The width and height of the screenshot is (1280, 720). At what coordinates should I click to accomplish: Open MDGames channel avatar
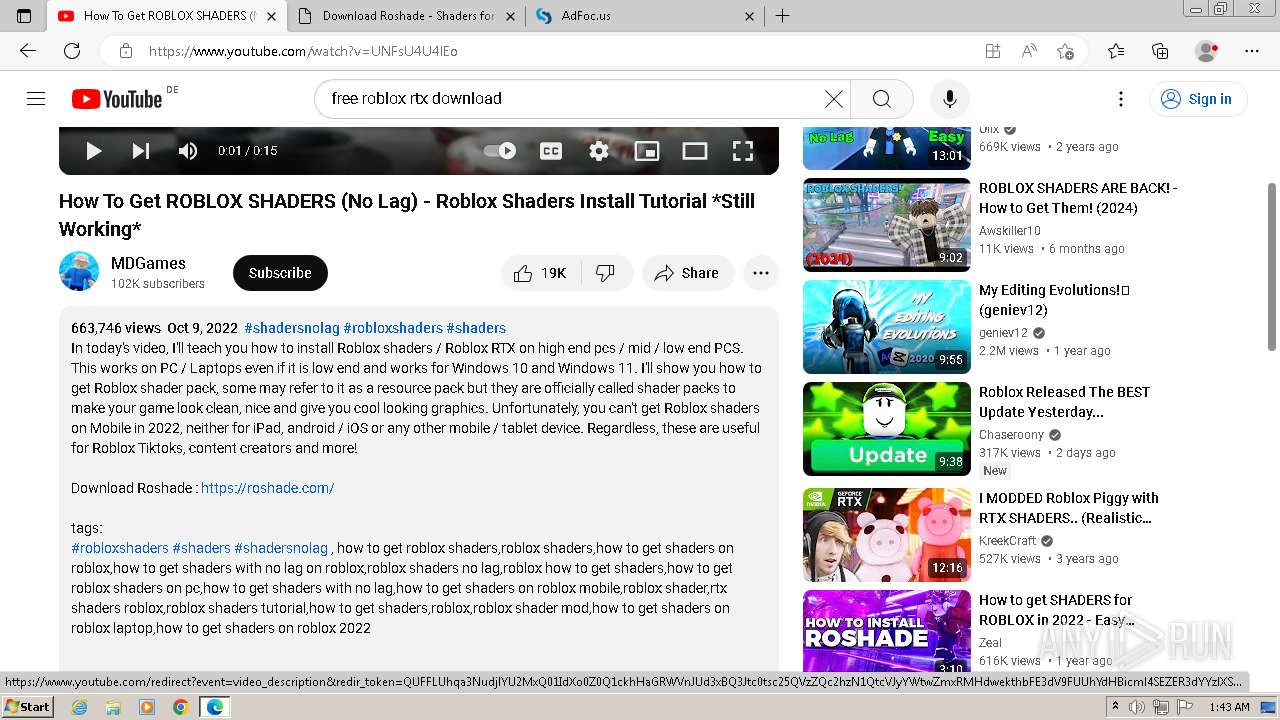coord(79,272)
